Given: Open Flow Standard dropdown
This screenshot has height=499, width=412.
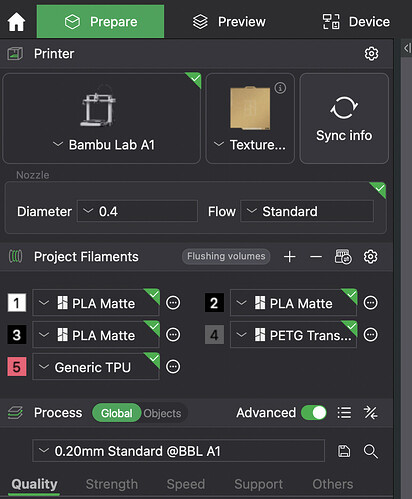Looking at the screenshot, I should [x=307, y=211].
